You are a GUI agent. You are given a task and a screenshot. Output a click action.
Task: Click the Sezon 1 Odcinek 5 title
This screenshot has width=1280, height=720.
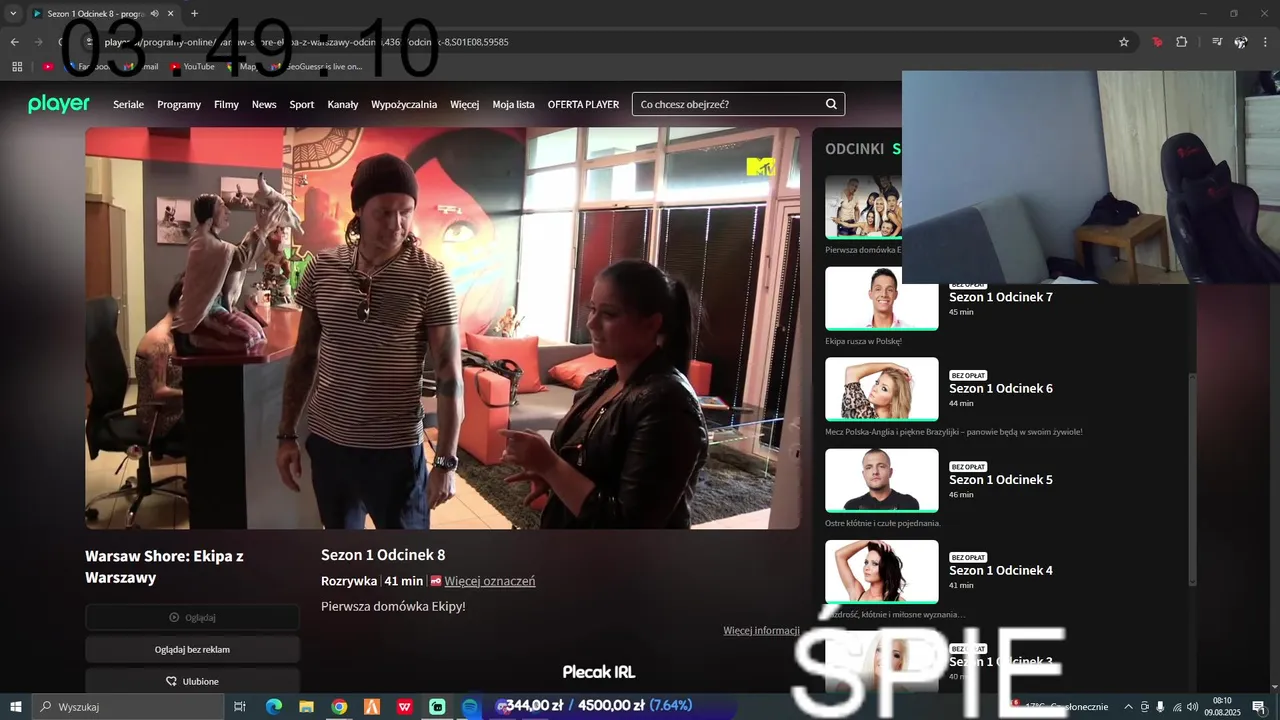point(1001,479)
